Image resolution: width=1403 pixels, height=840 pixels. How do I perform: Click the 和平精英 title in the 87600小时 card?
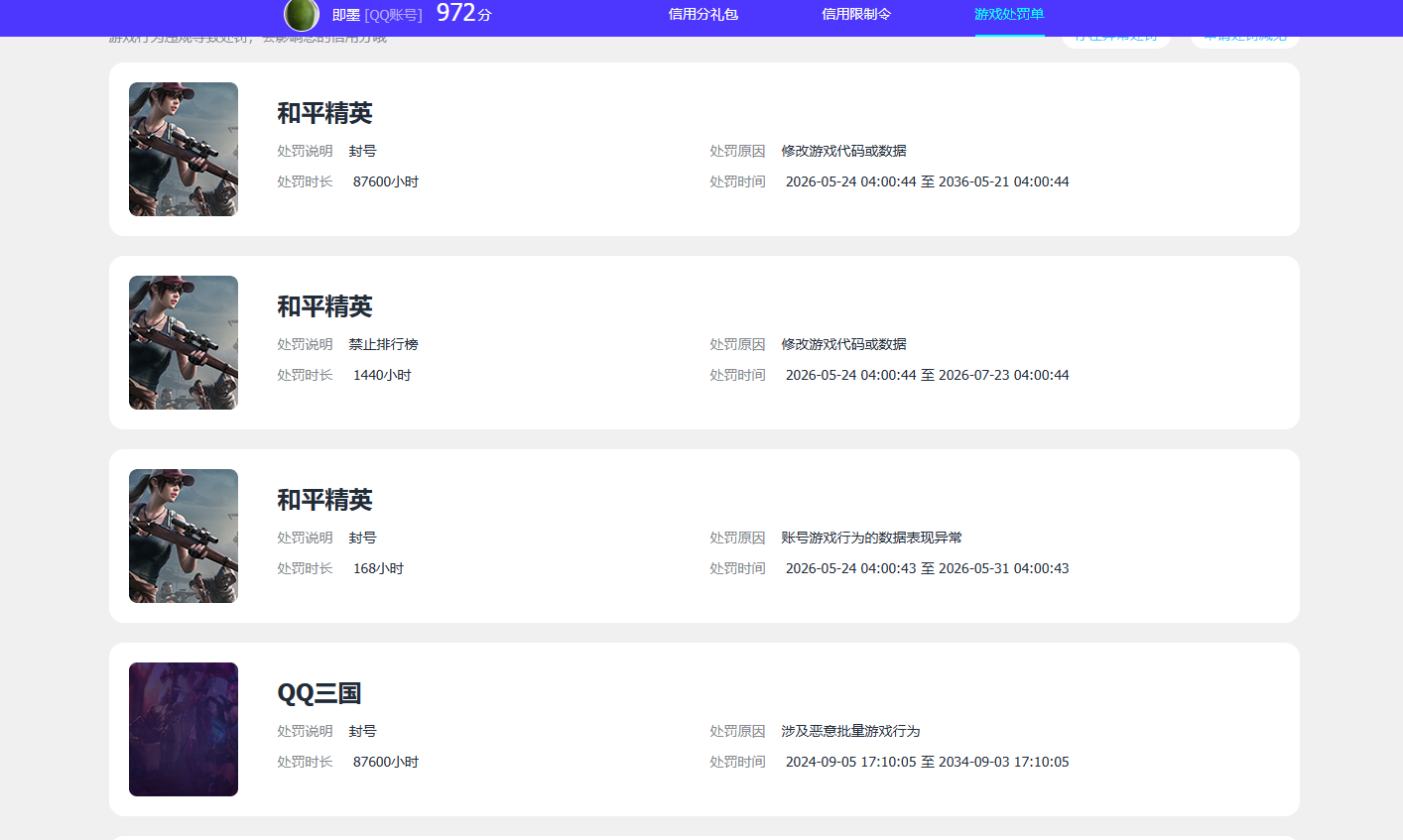(324, 113)
